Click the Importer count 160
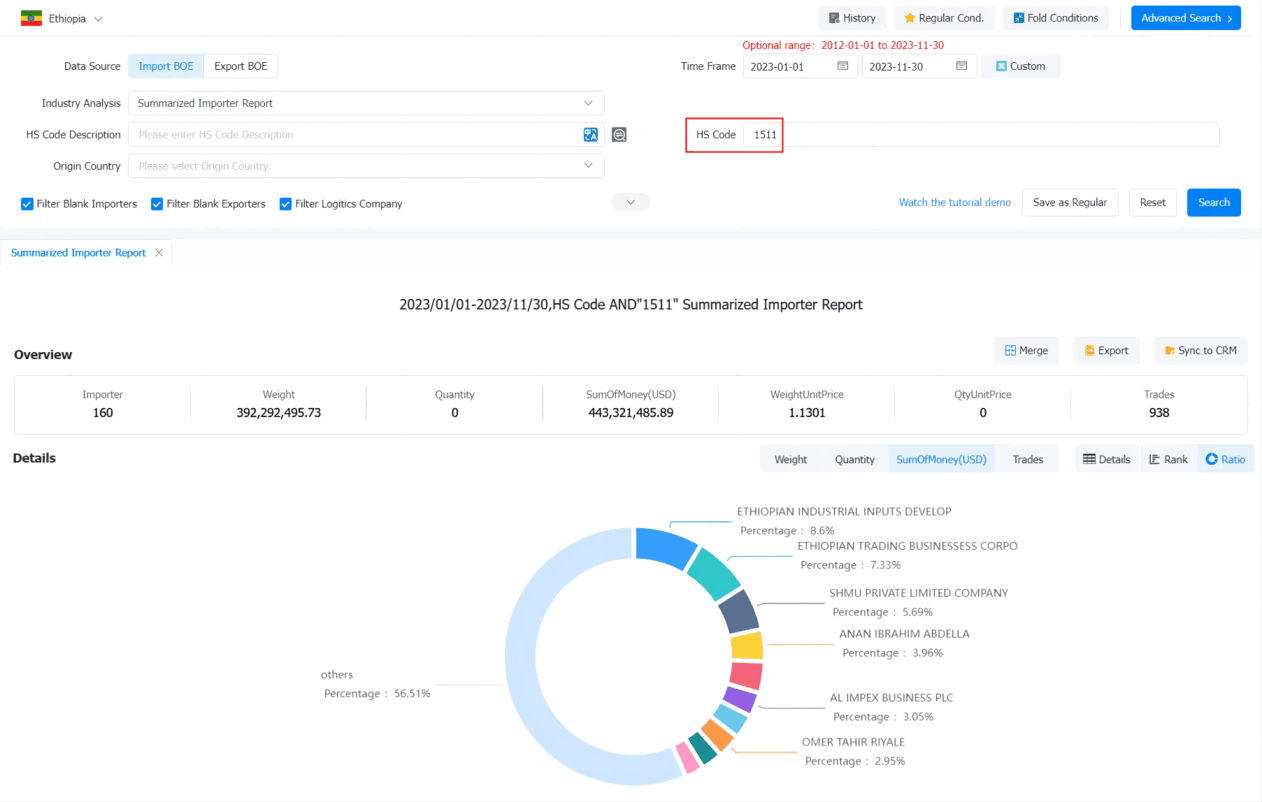1262x802 pixels. [x=103, y=413]
